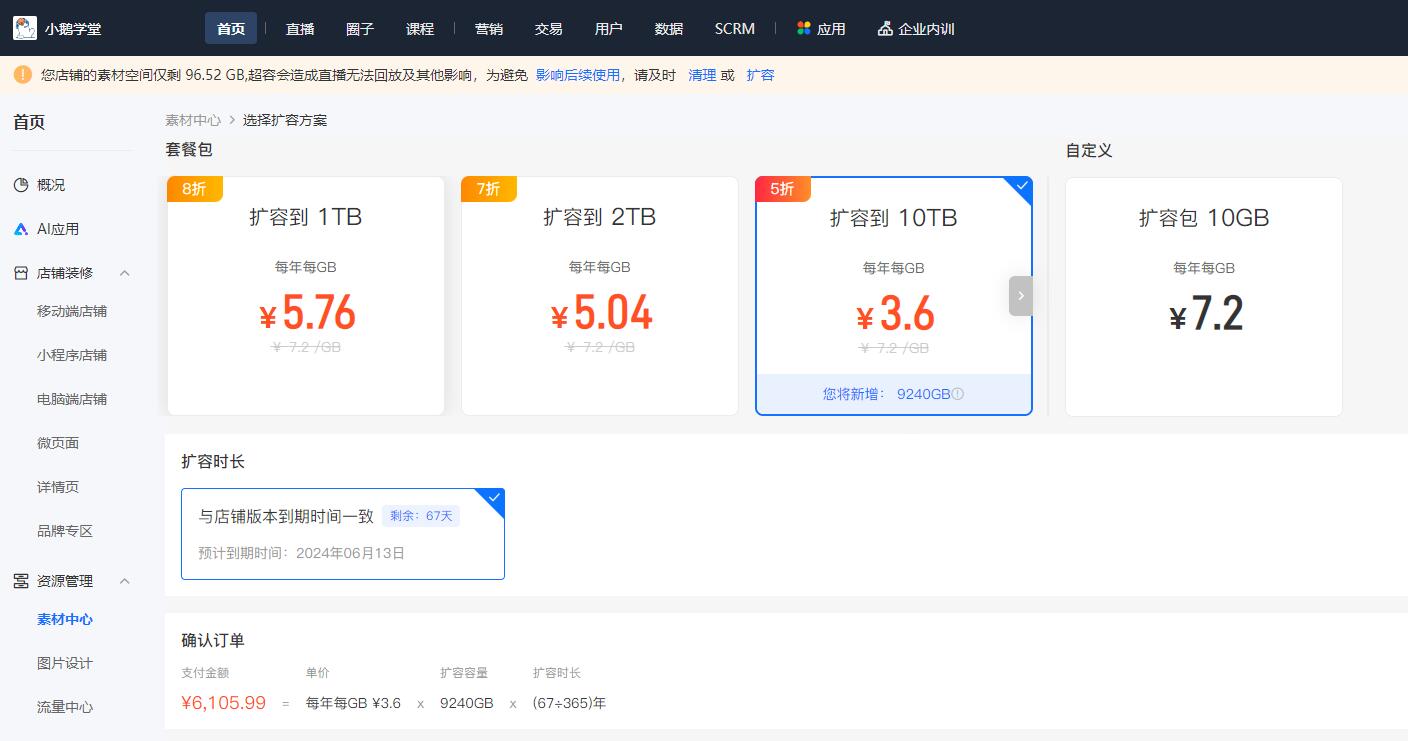1408x741 pixels.
Task: Click the 店铺装修 shop icon
Action: [x=21, y=273]
